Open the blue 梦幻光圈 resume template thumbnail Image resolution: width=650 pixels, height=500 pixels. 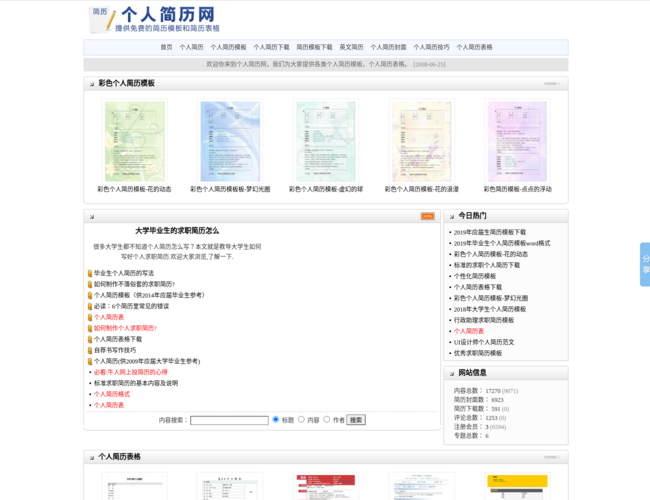[x=230, y=141]
